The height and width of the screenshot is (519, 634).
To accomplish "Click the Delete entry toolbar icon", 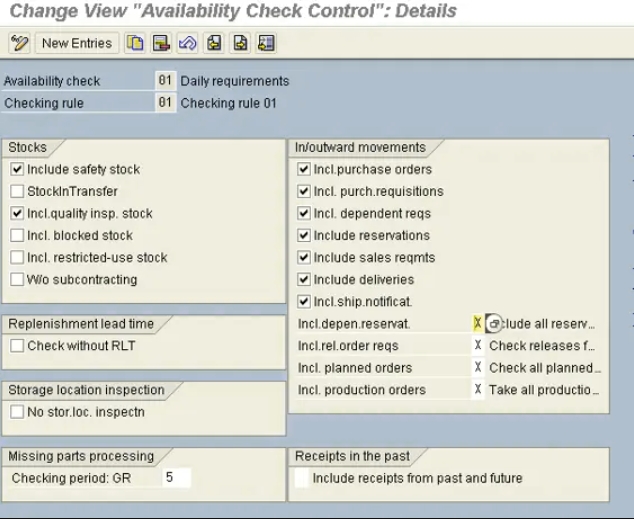I will [161, 43].
